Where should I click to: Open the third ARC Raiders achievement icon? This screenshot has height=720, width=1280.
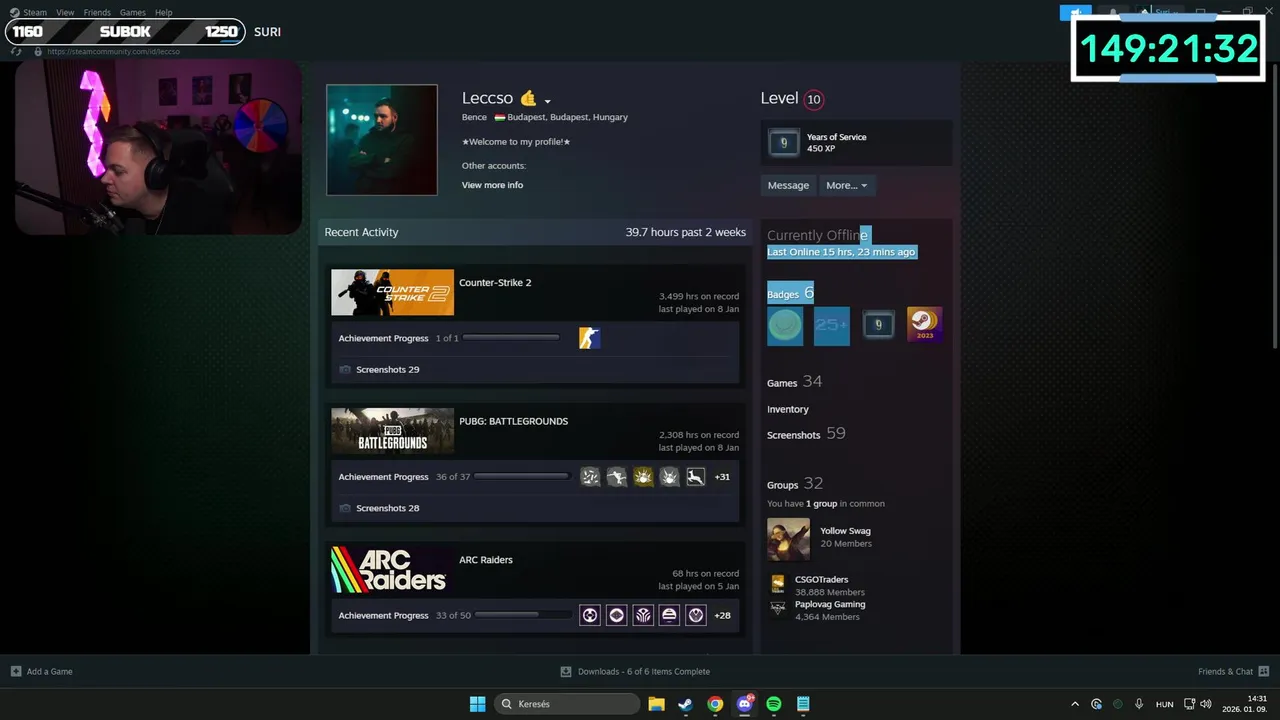tap(643, 616)
